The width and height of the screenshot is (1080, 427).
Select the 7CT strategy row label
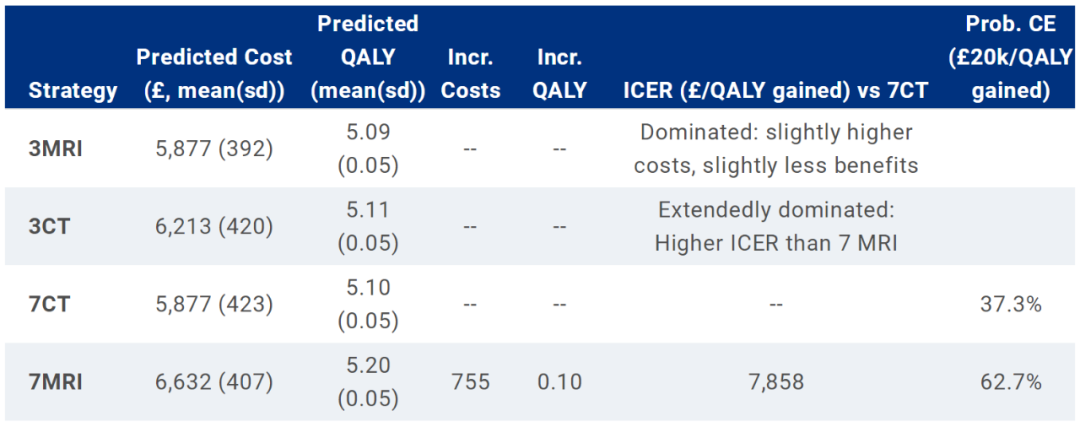(50, 303)
